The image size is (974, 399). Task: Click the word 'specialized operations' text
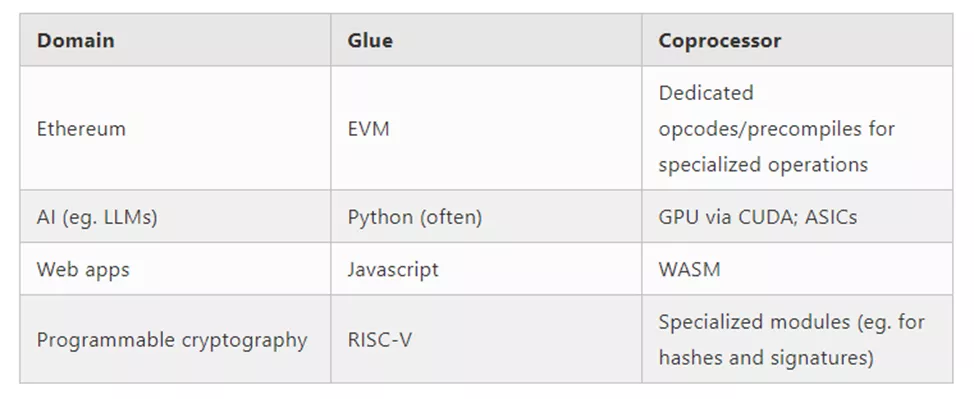tap(763, 165)
